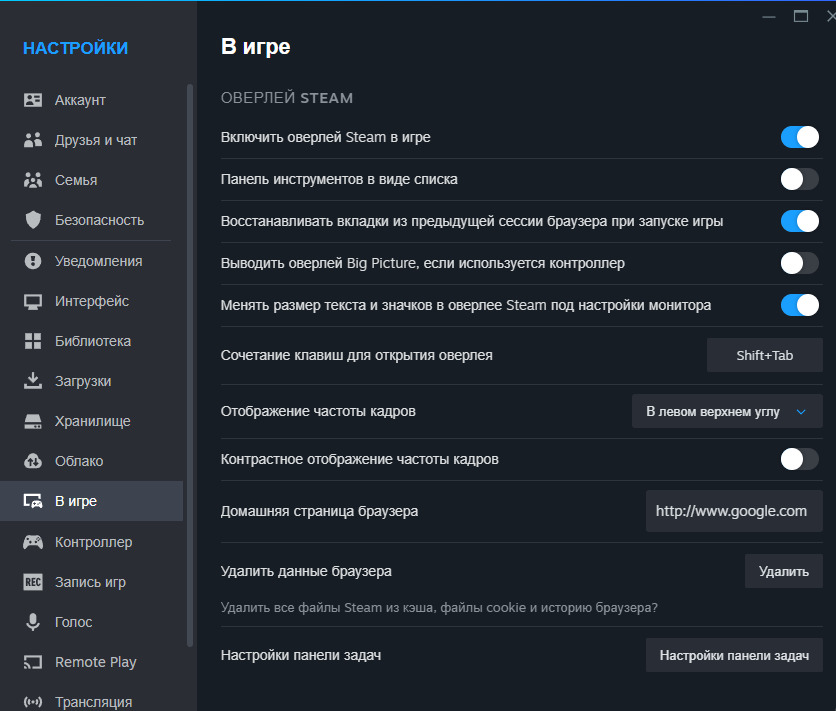The width and height of the screenshot is (836, 711).
Task: Click the Семья family icon
Action: 33,180
